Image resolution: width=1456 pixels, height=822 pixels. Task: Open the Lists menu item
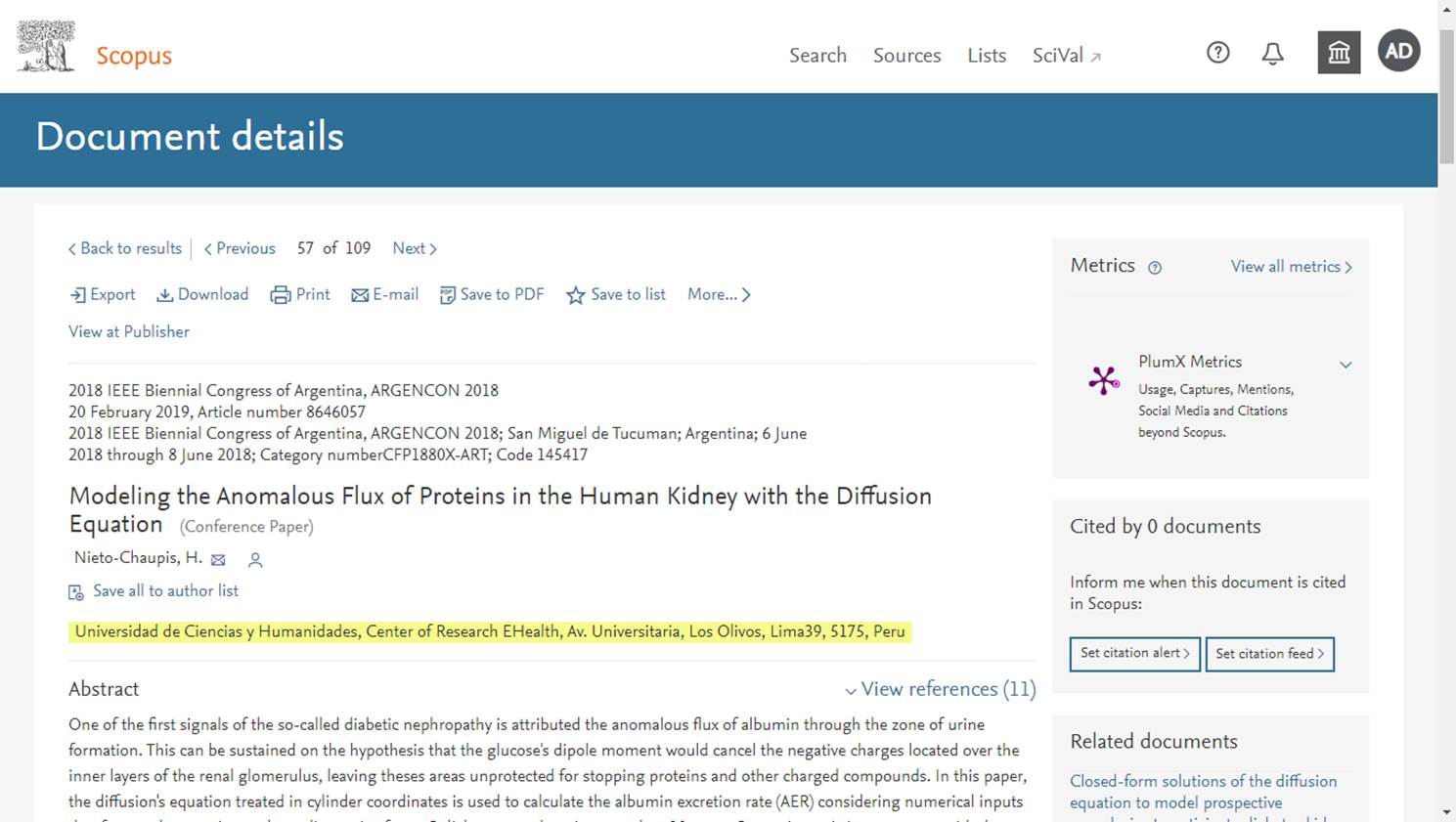(x=987, y=56)
